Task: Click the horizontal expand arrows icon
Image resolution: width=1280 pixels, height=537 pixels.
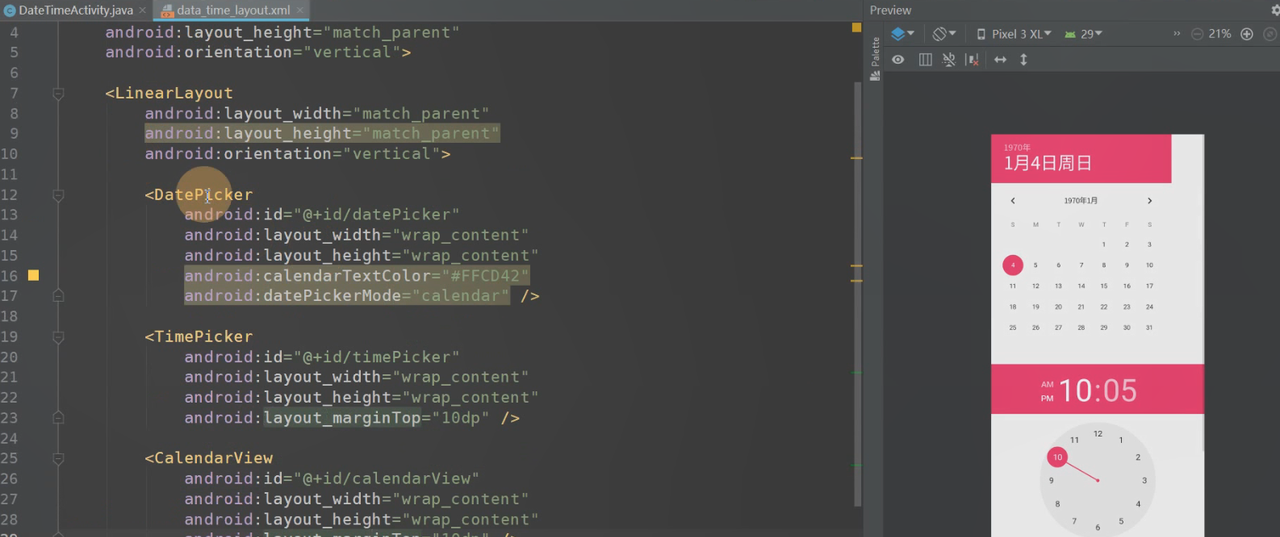Action: [x=1000, y=60]
